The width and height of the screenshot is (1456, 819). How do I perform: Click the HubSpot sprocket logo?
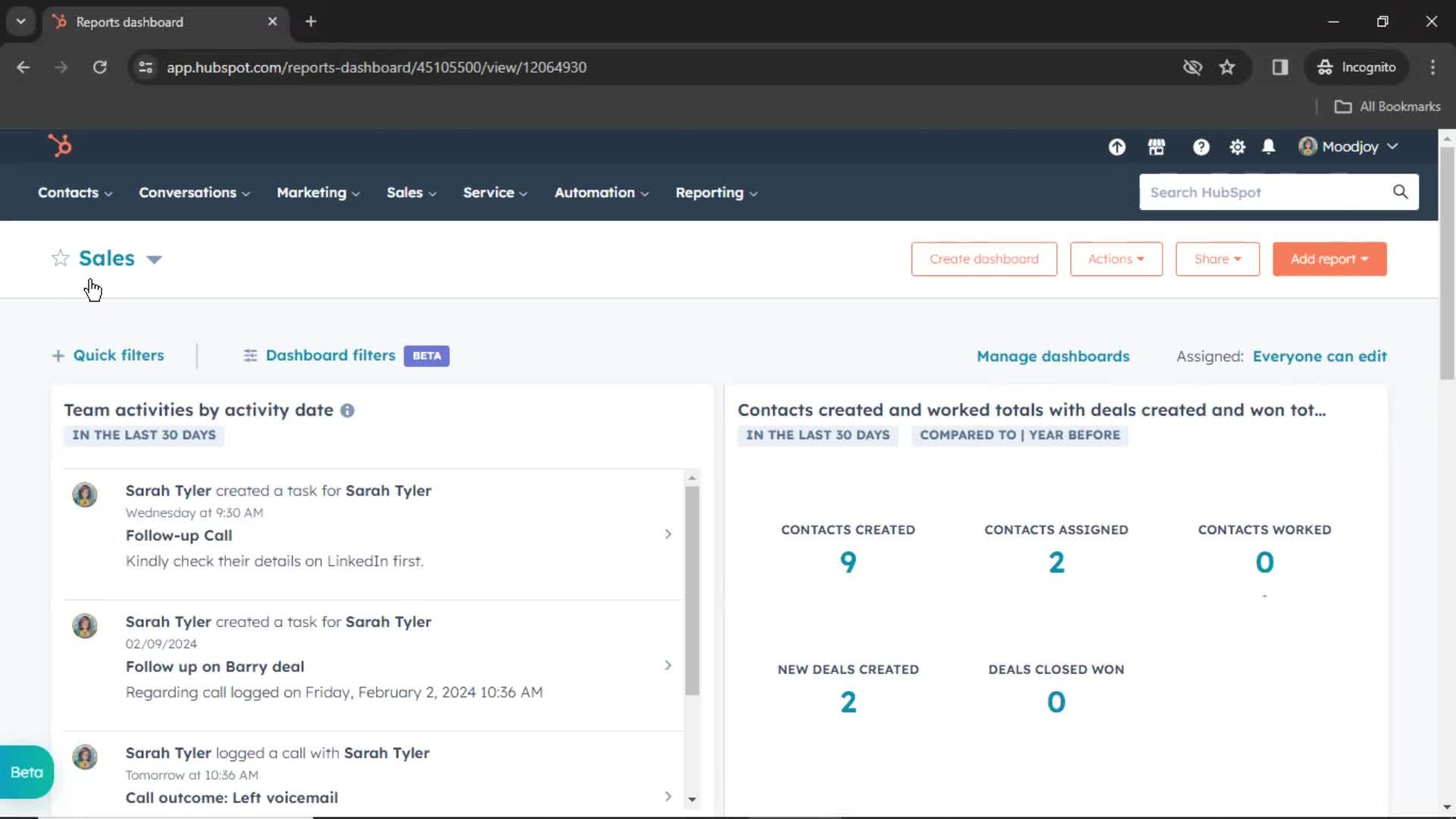(x=60, y=146)
